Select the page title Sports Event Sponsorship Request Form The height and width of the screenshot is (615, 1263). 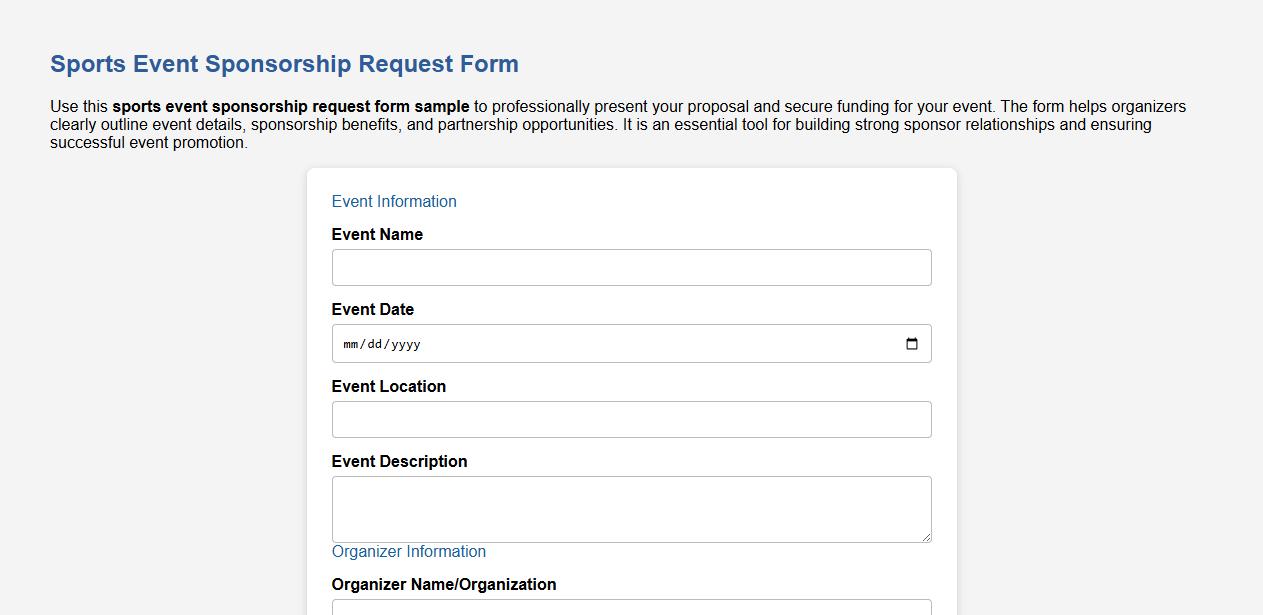point(283,63)
